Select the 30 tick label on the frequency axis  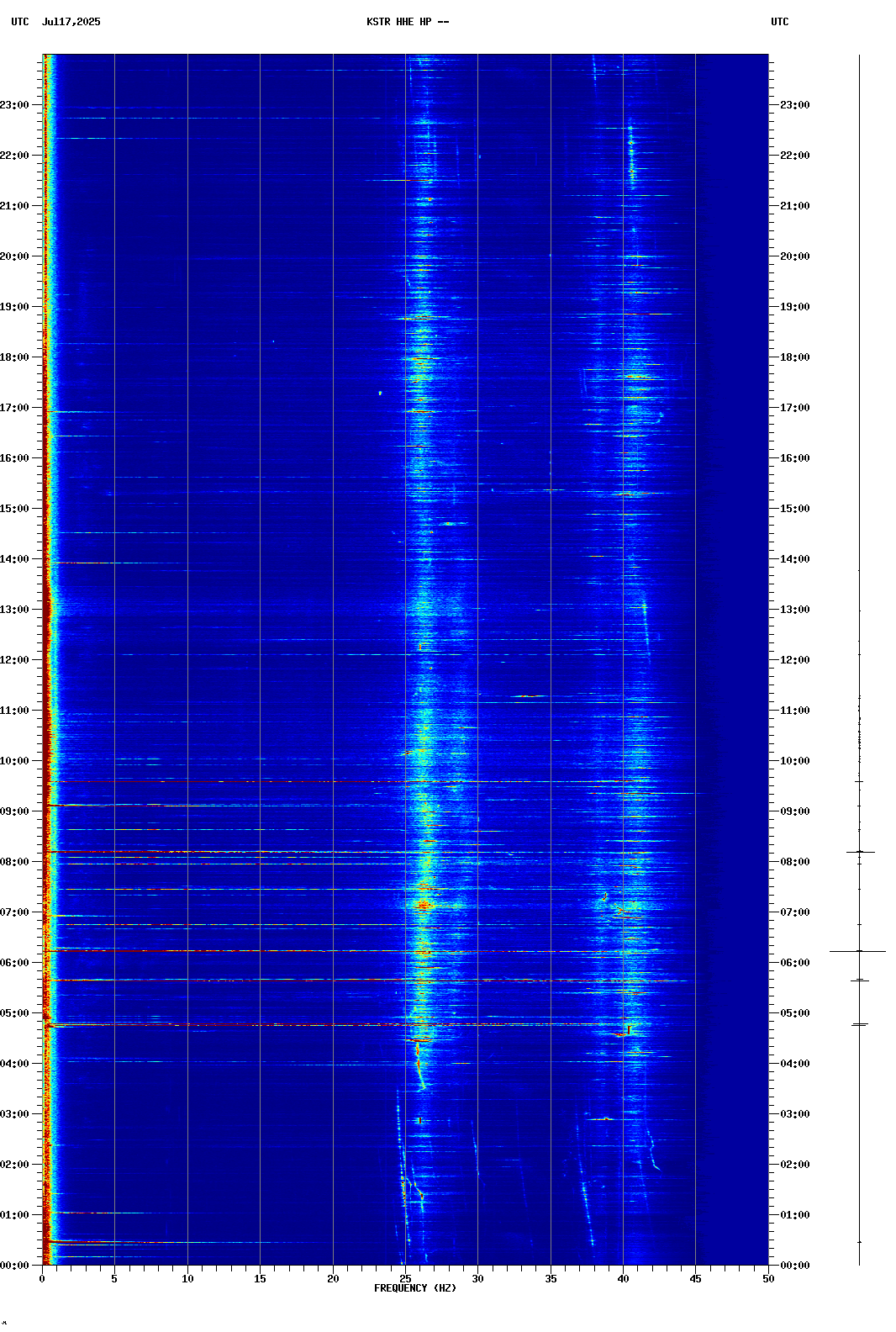(477, 1279)
